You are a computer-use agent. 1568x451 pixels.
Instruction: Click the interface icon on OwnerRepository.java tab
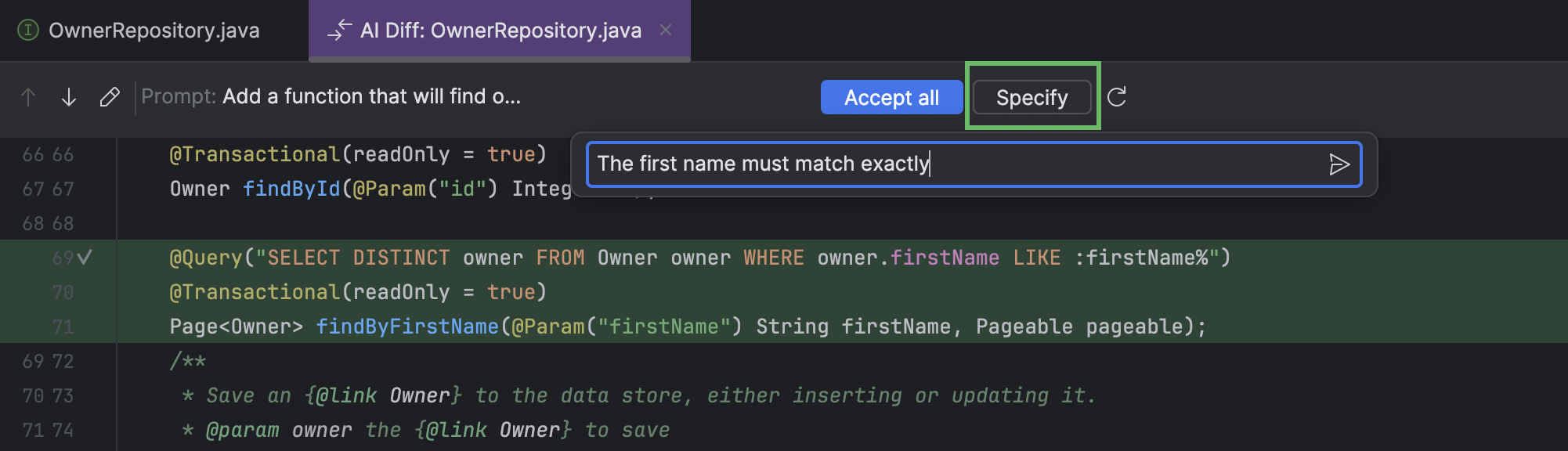point(28,31)
